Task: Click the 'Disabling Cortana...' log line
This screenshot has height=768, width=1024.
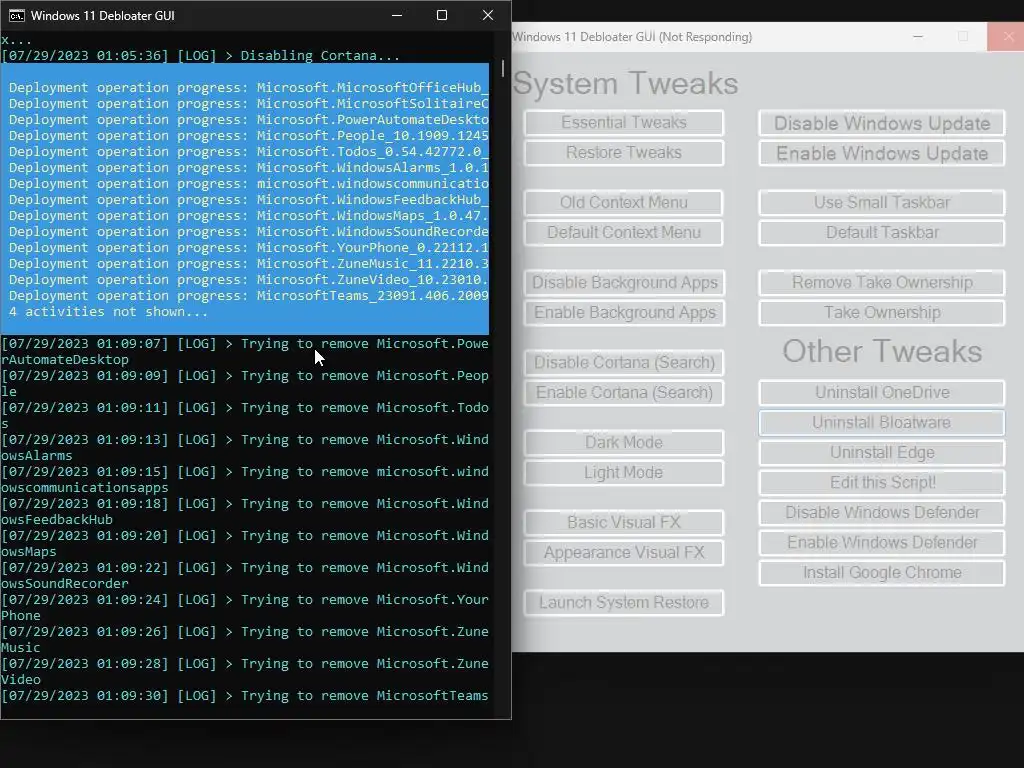Action: pos(200,56)
